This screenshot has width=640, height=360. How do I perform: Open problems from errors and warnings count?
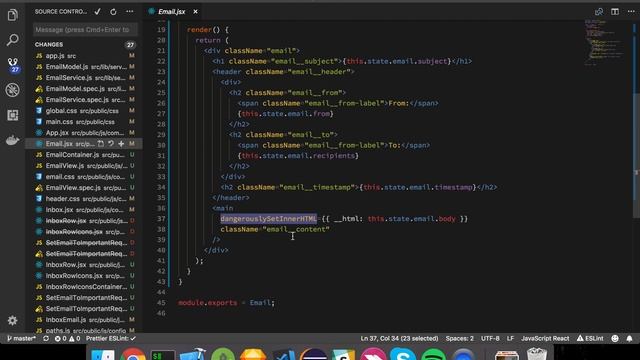[x=67, y=338]
